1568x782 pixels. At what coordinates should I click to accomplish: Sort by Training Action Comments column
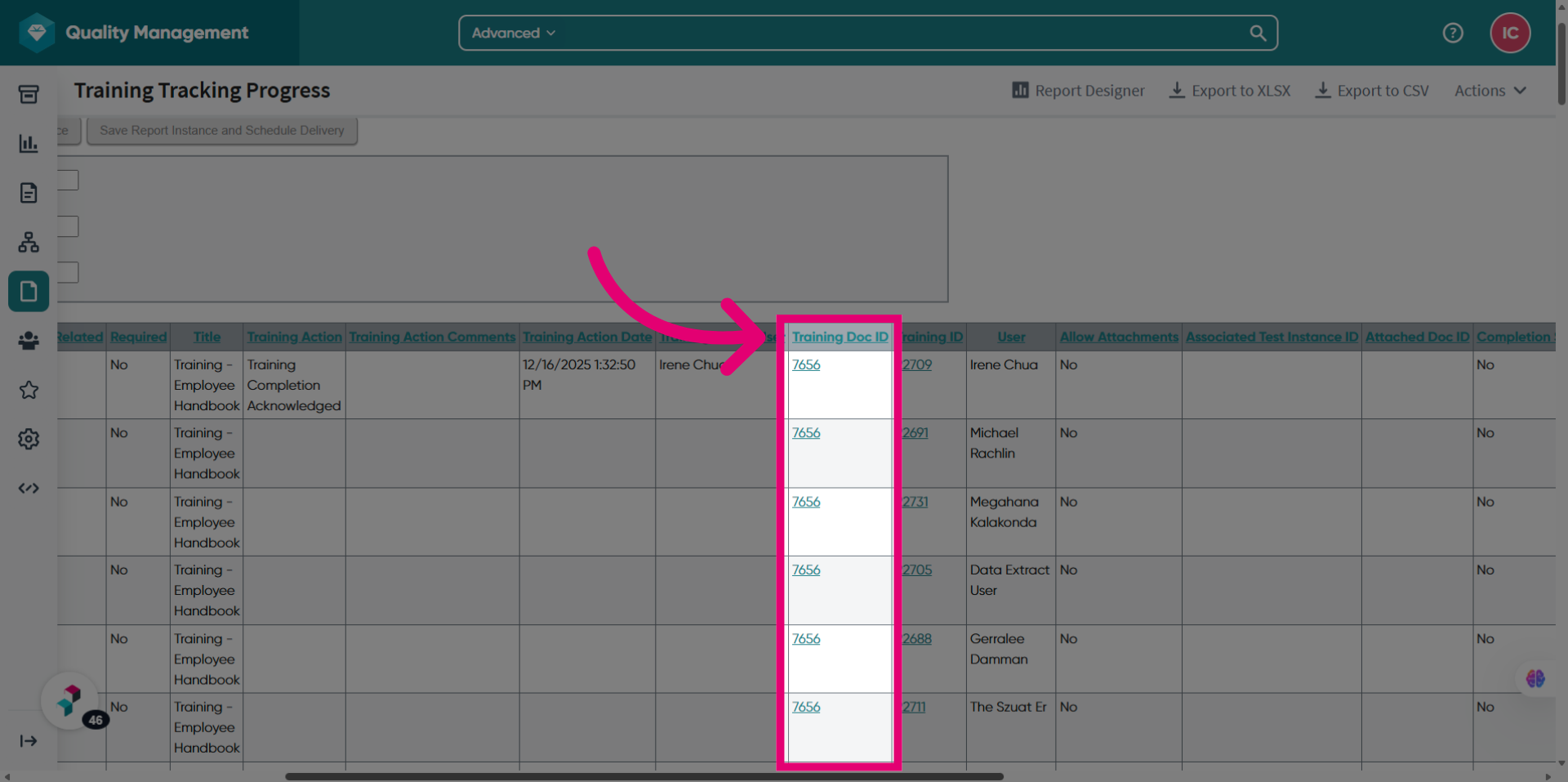tap(432, 337)
